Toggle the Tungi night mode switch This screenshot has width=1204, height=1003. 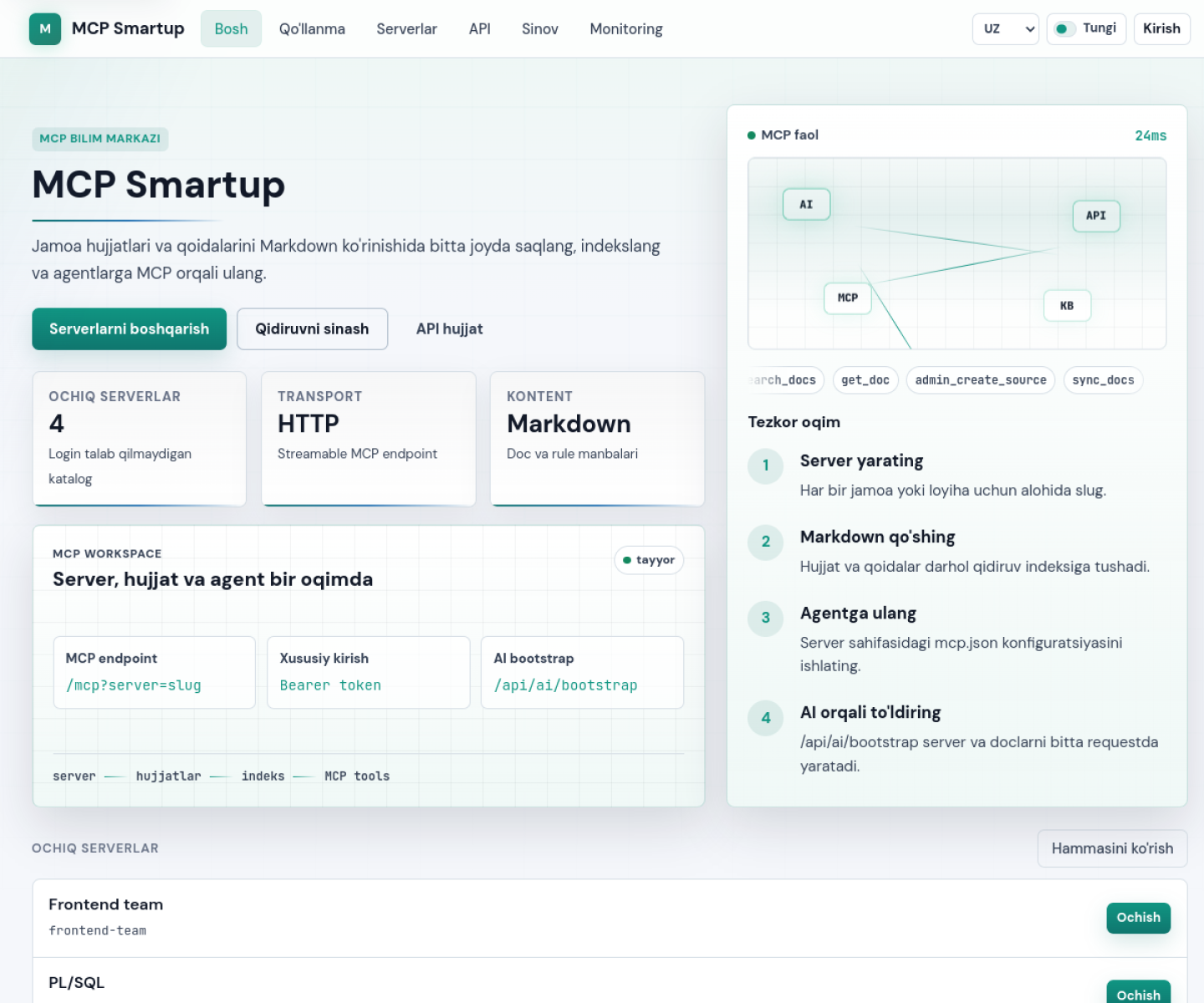(x=1086, y=28)
